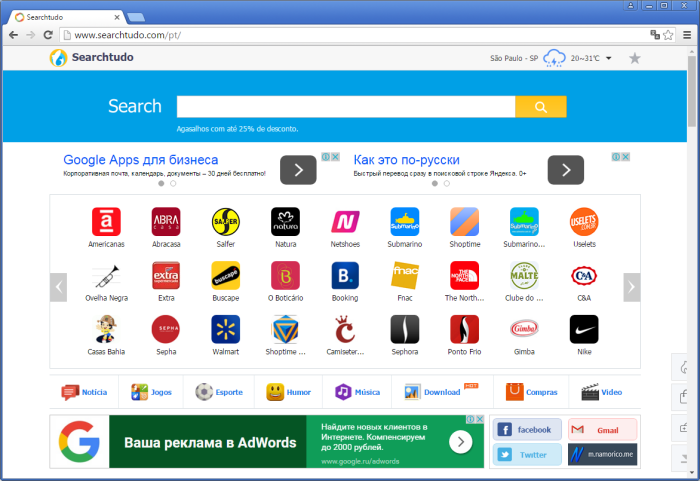Open the Chrome hamburger menu
Image resolution: width=700 pixels, height=481 pixels.
click(x=687, y=35)
